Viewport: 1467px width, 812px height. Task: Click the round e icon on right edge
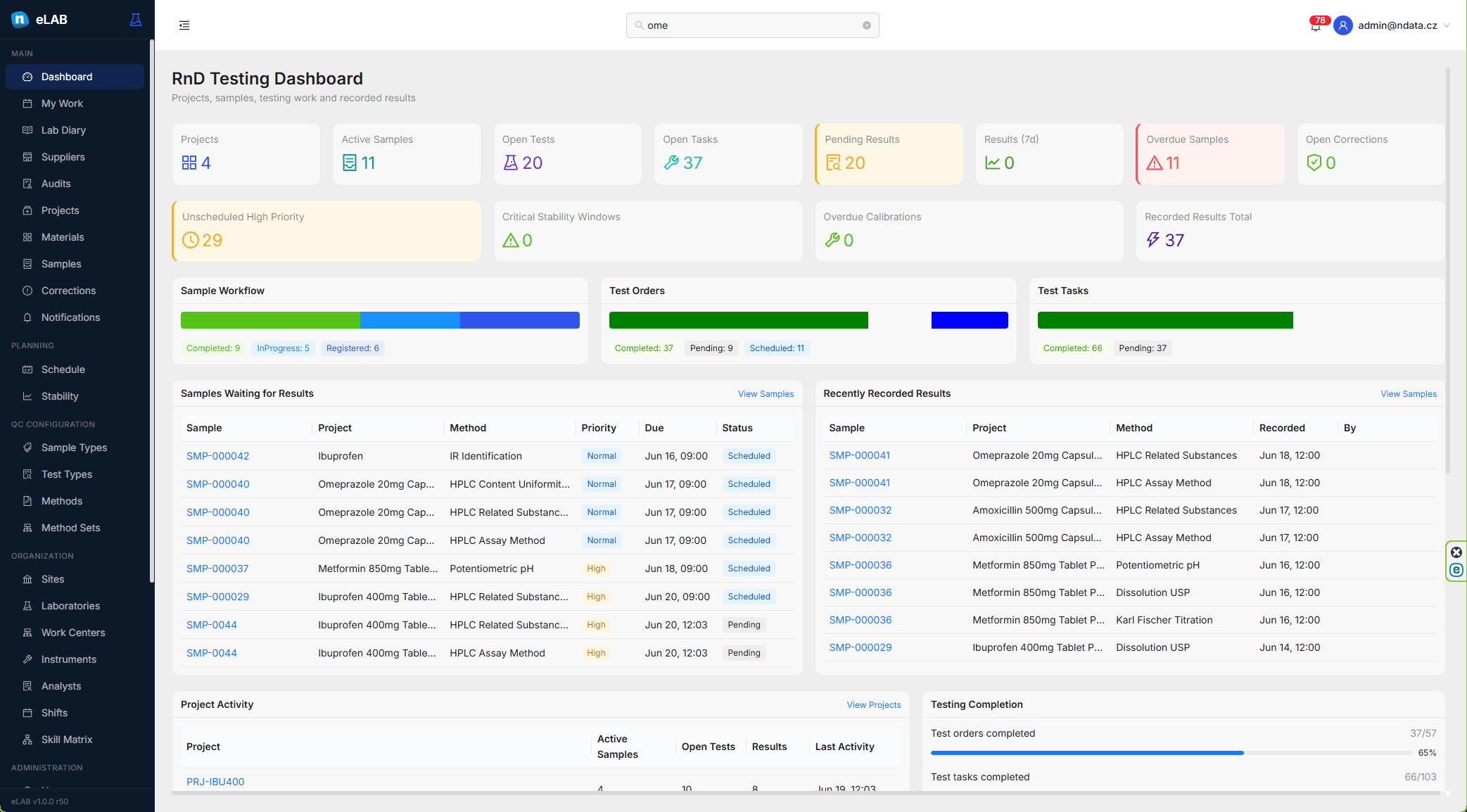[1456, 571]
